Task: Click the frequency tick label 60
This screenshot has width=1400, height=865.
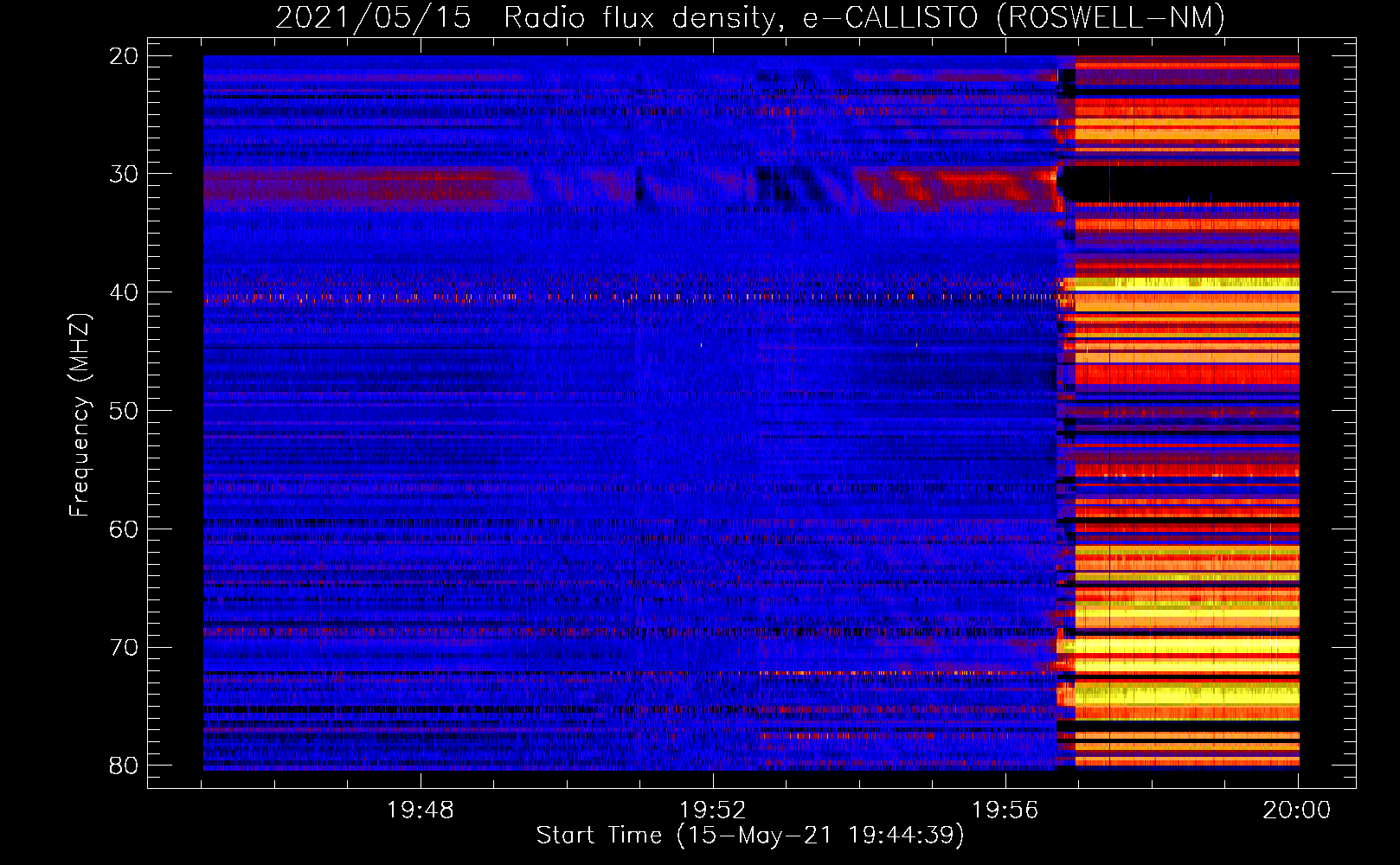Action: [x=124, y=529]
